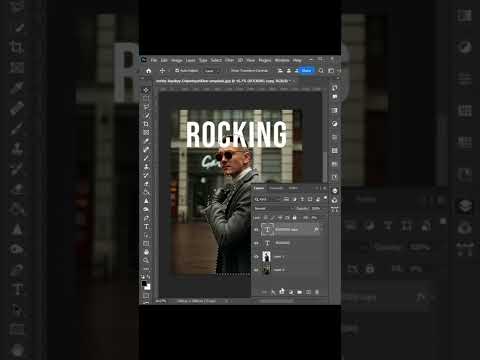Screen dimensions: 480x360
Task: Switch to the Paths tab
Action: coord(293,188)
